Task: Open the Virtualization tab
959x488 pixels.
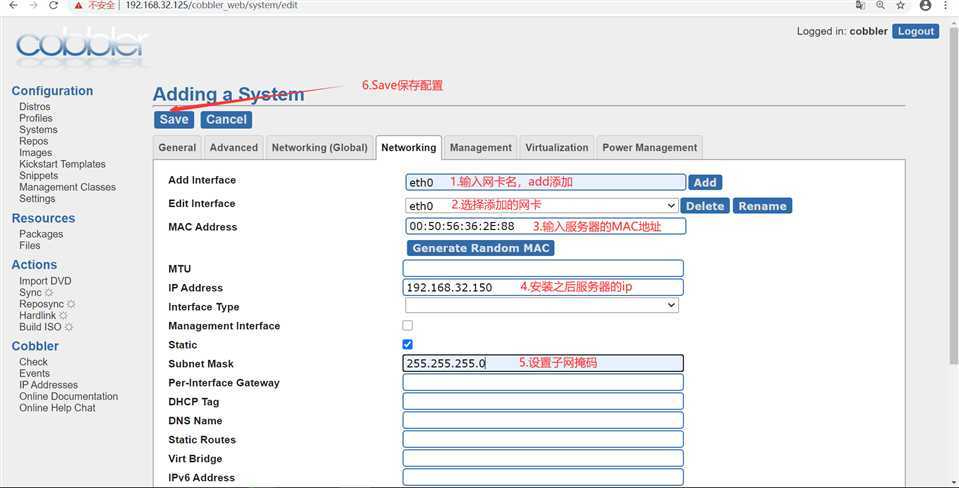Action: click(557, 147)
